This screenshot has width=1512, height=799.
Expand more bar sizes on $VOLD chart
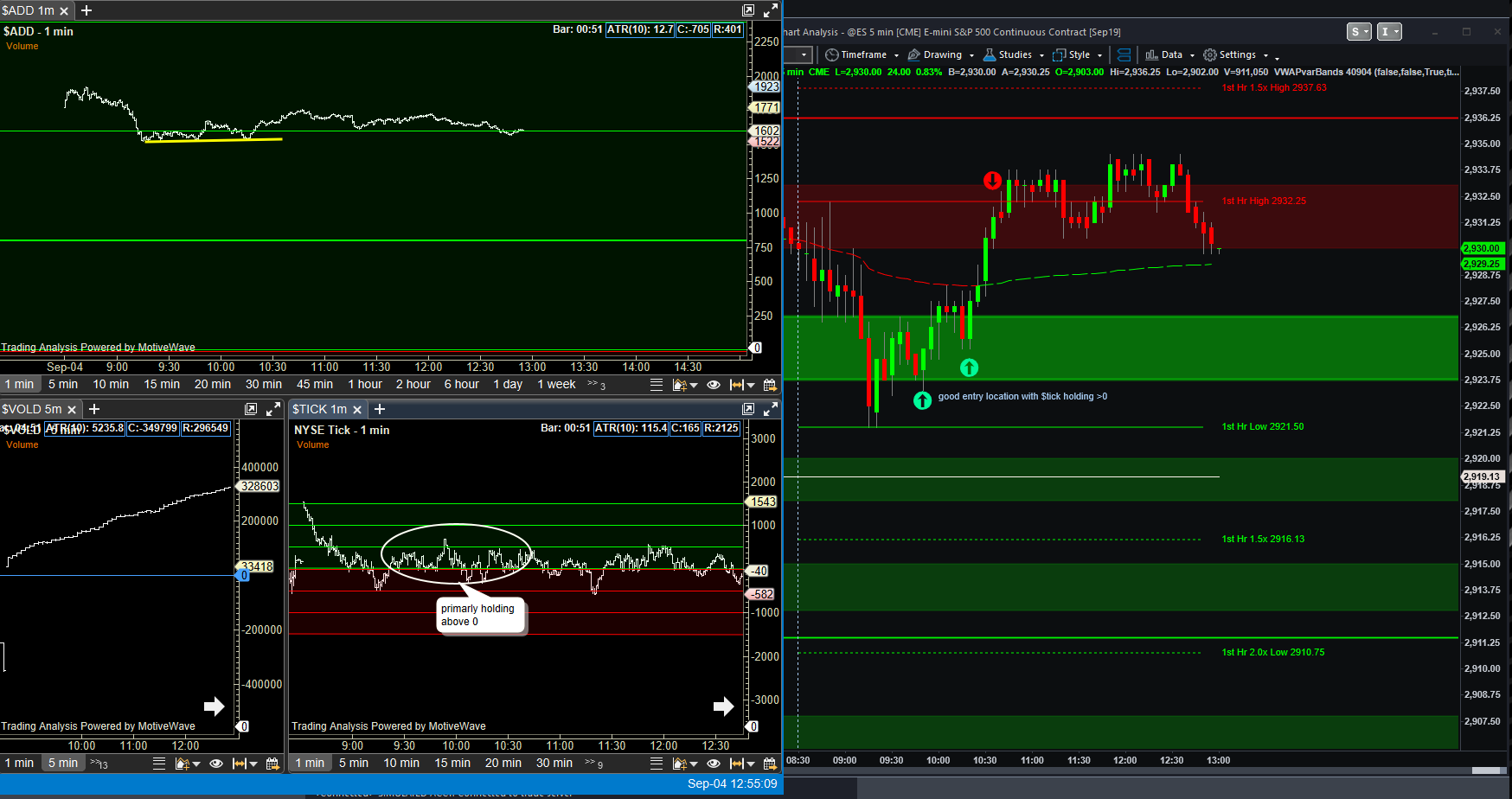pos(99,764)
